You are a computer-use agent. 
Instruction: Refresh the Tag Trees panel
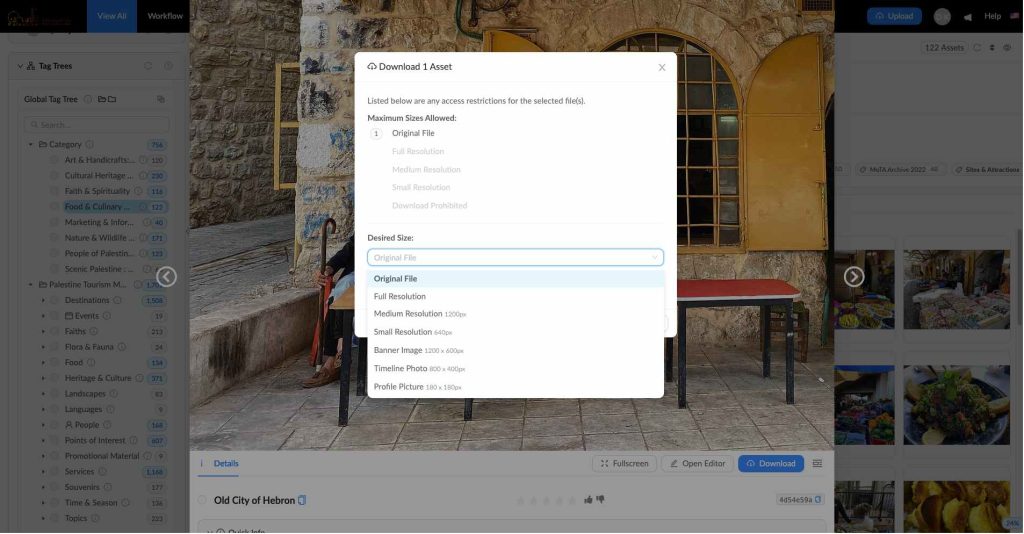point(148,66)
